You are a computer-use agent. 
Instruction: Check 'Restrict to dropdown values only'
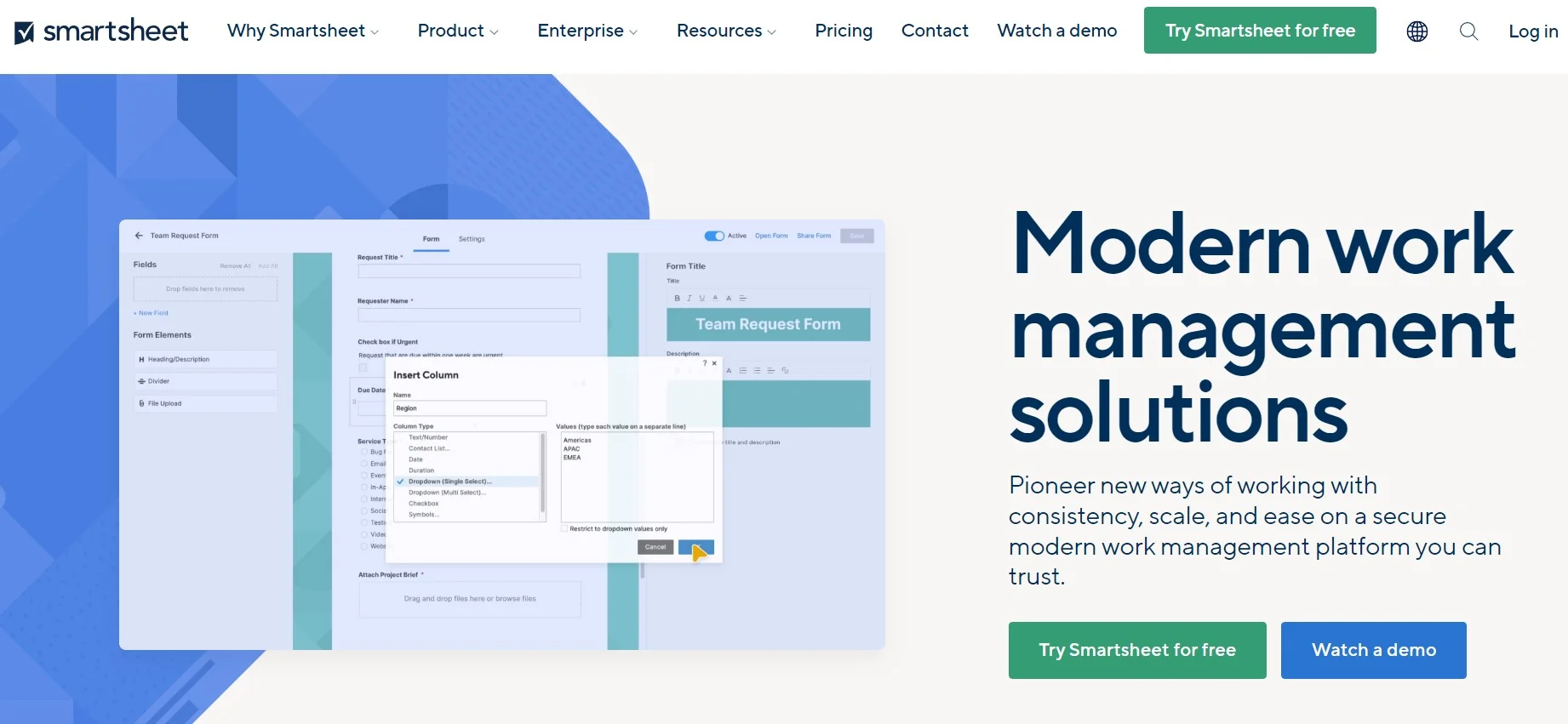(564, 528)
